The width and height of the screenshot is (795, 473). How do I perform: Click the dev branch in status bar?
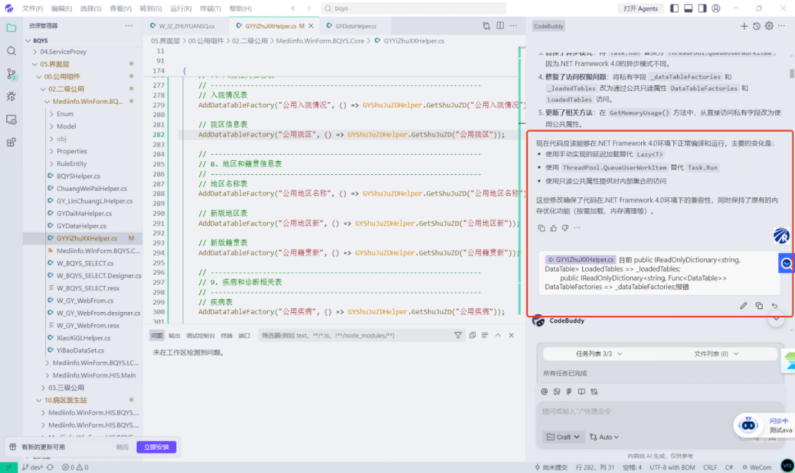point(33,467)
